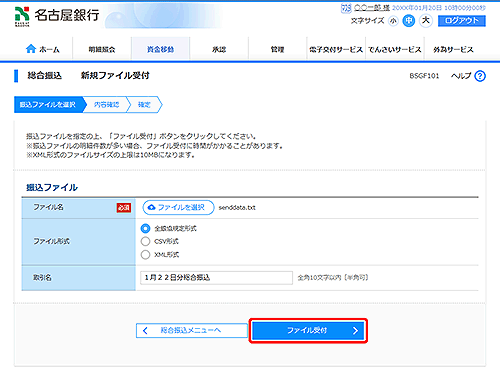Open the 電子交付サービス tab
Screen dimensions: 500x385
coord(336,49)
